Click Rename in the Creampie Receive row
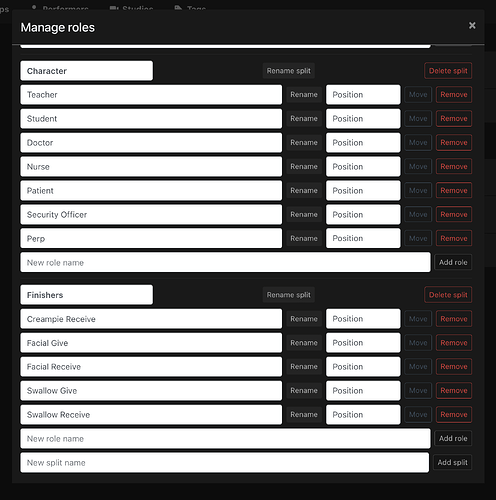Image resolution: width=496 pixels, height=500 pixels. 304,319
